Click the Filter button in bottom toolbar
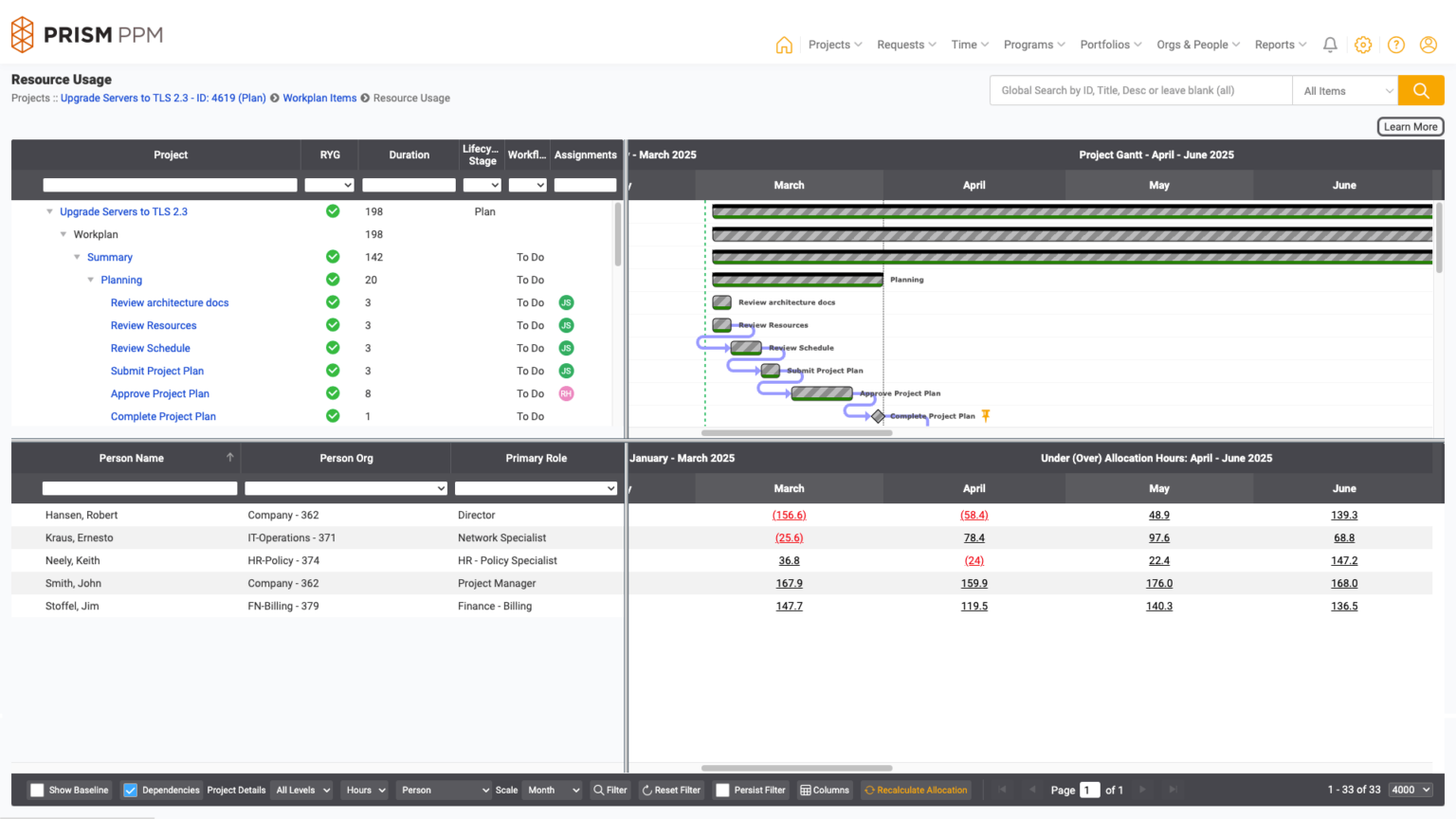The image size is (1456, 819). [610, 790]
